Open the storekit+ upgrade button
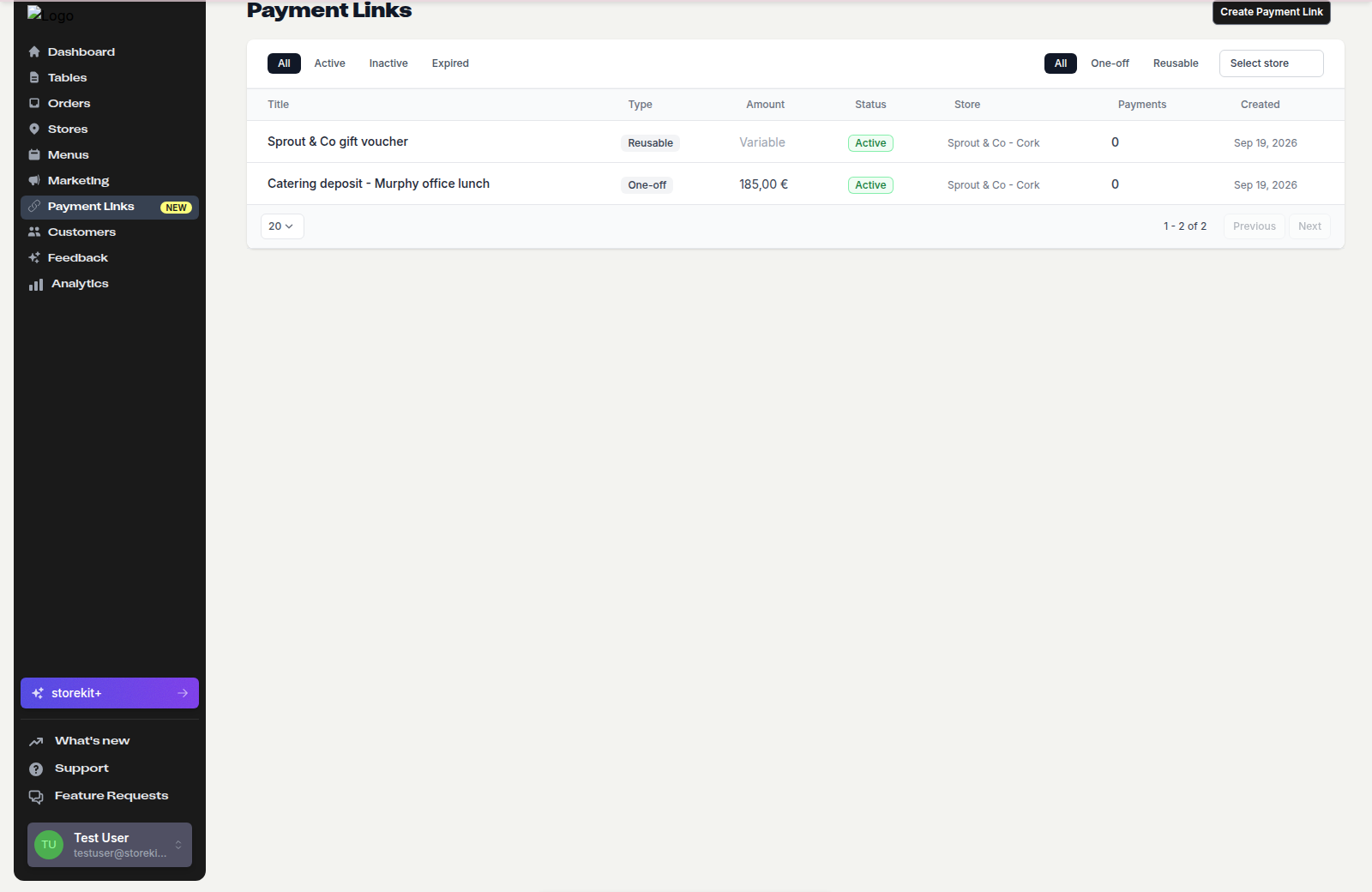This screenshot has width=1372, height=892. tap(110, 693)
